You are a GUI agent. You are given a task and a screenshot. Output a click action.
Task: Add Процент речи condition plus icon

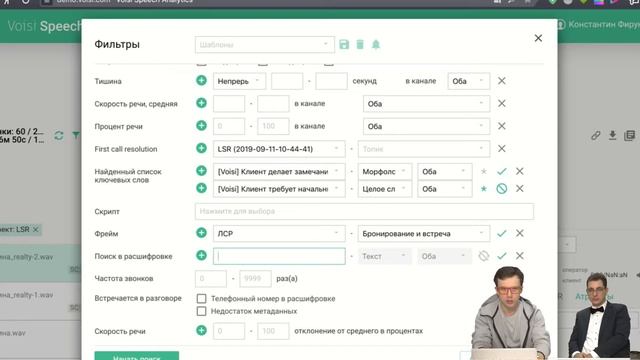pos(201,125)
